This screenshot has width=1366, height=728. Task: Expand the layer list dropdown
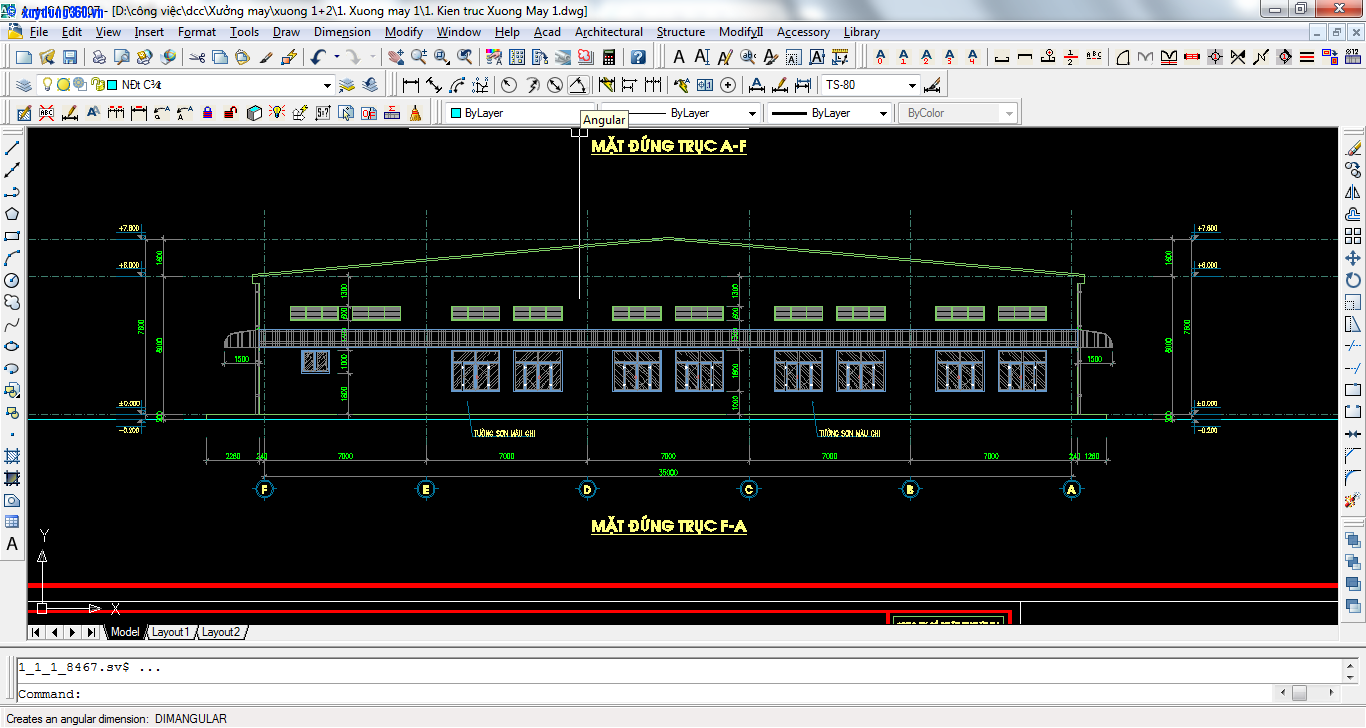[x=327, y=85]
